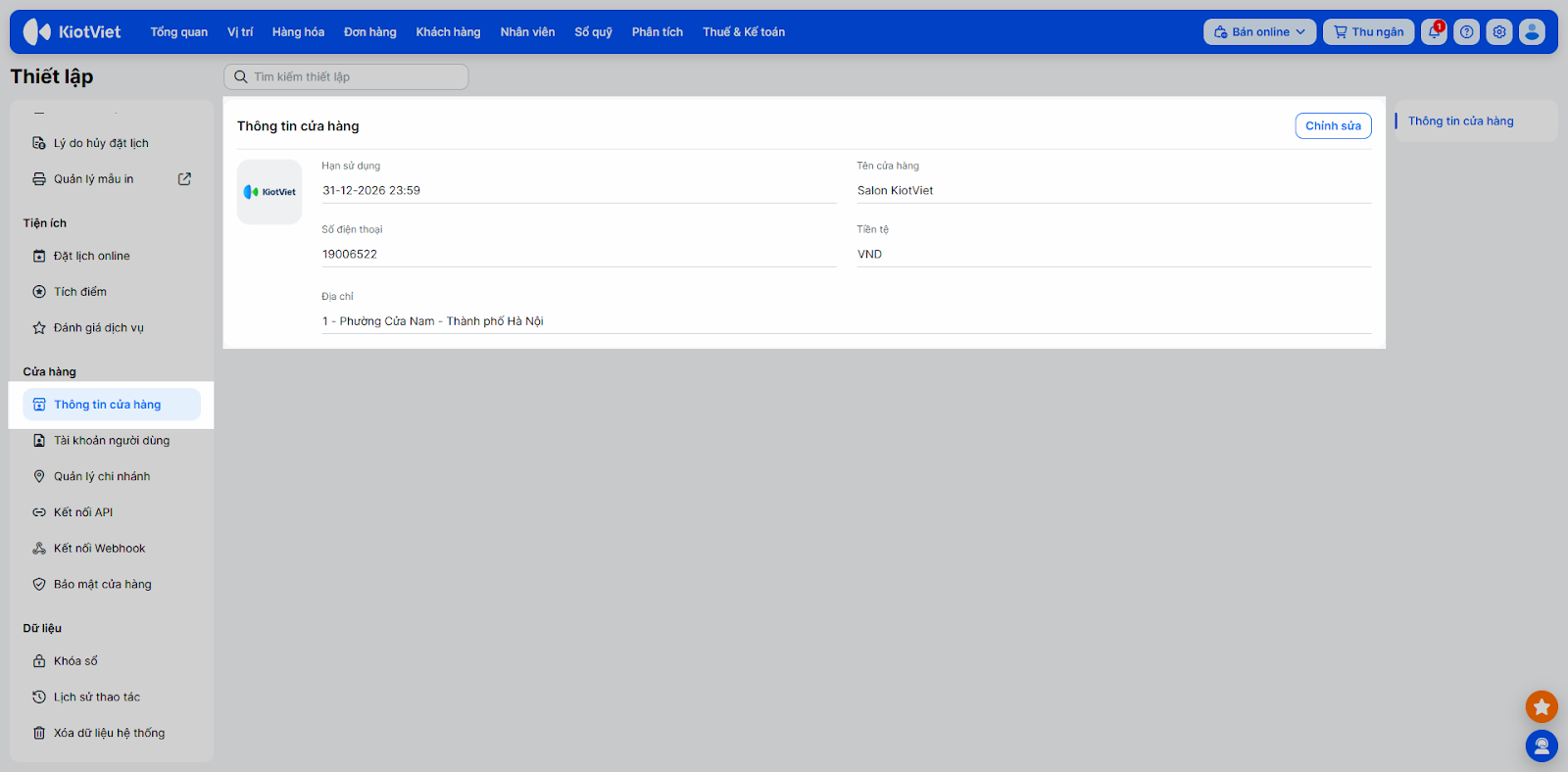Select Lý do hủy đặt lịch setting
Image resolution: width=1568 pixels, height=772 pixels.
pyautogui.click(x=112, y=143)
